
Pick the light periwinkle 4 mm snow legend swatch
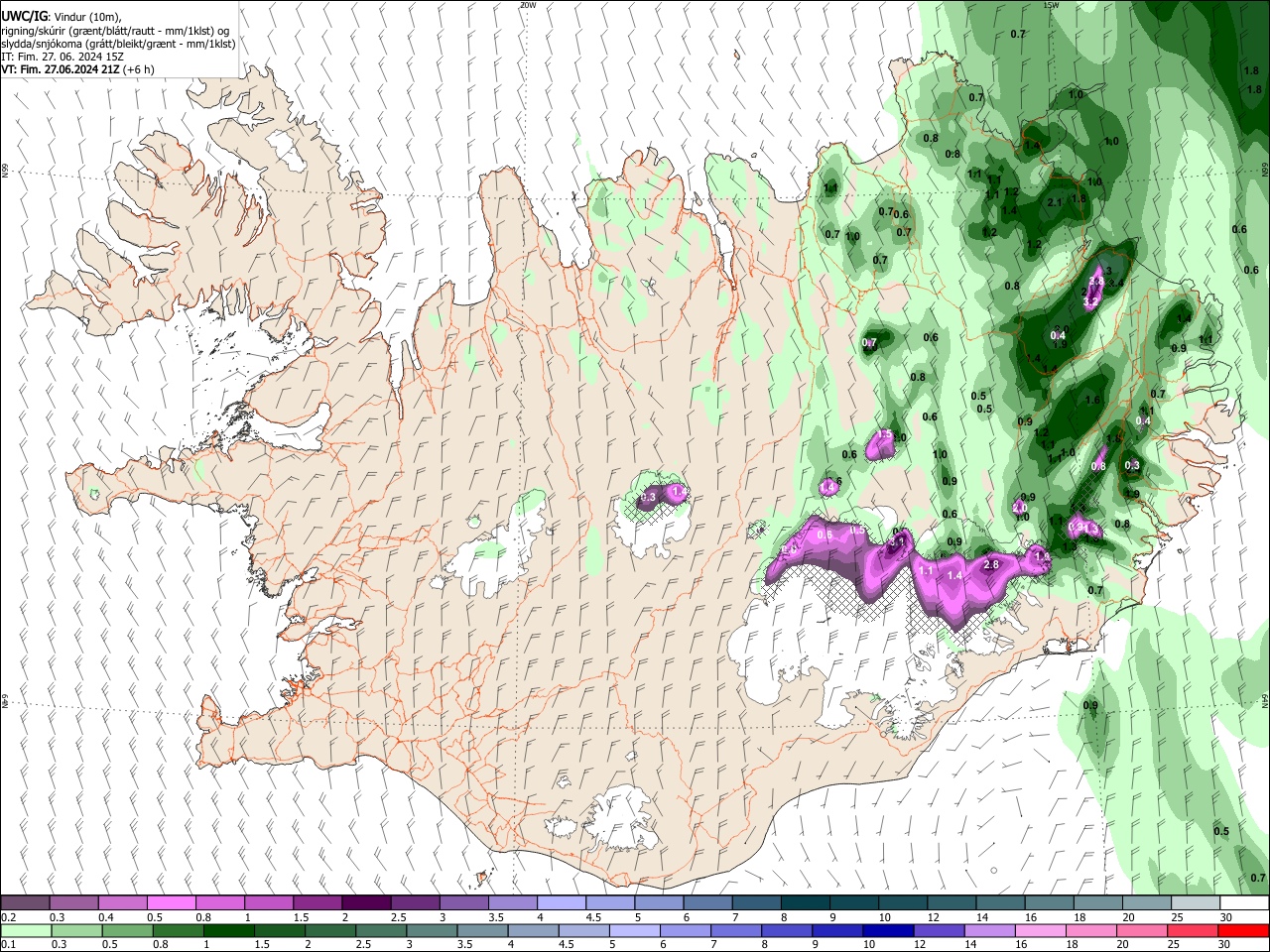(562, 903)
